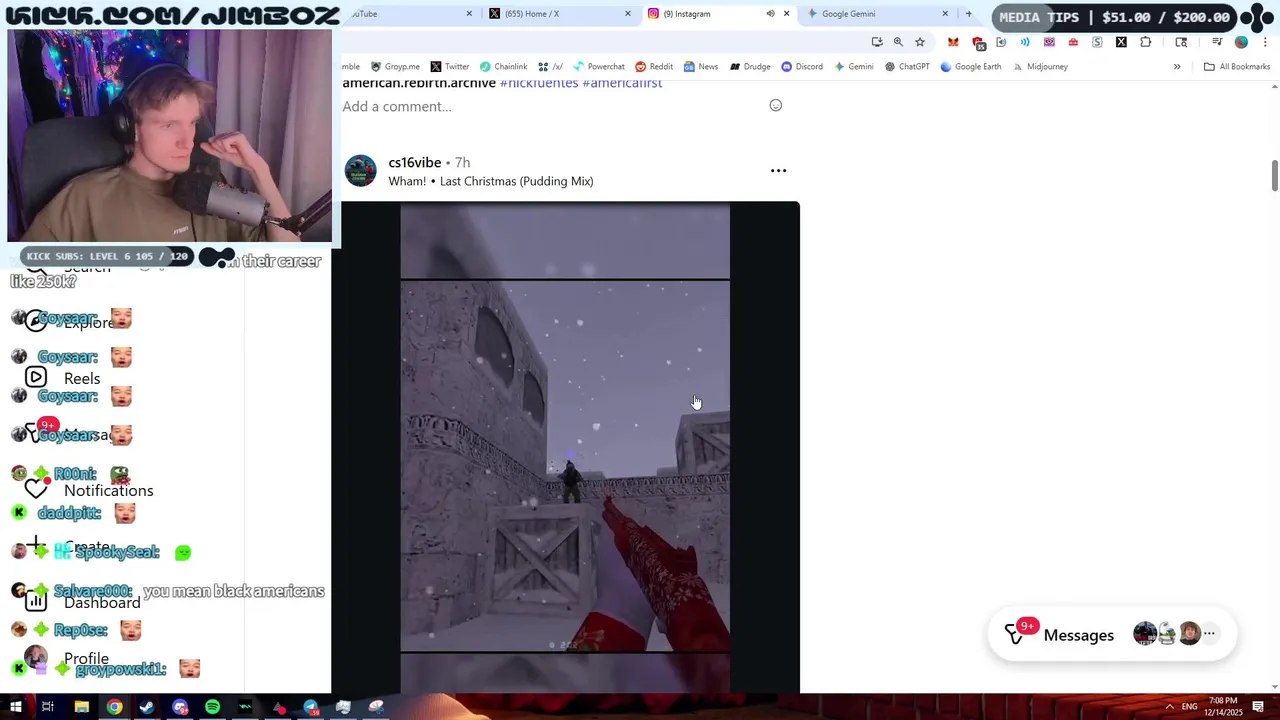Open the Gemini bookmark

[x=853, y=67]
